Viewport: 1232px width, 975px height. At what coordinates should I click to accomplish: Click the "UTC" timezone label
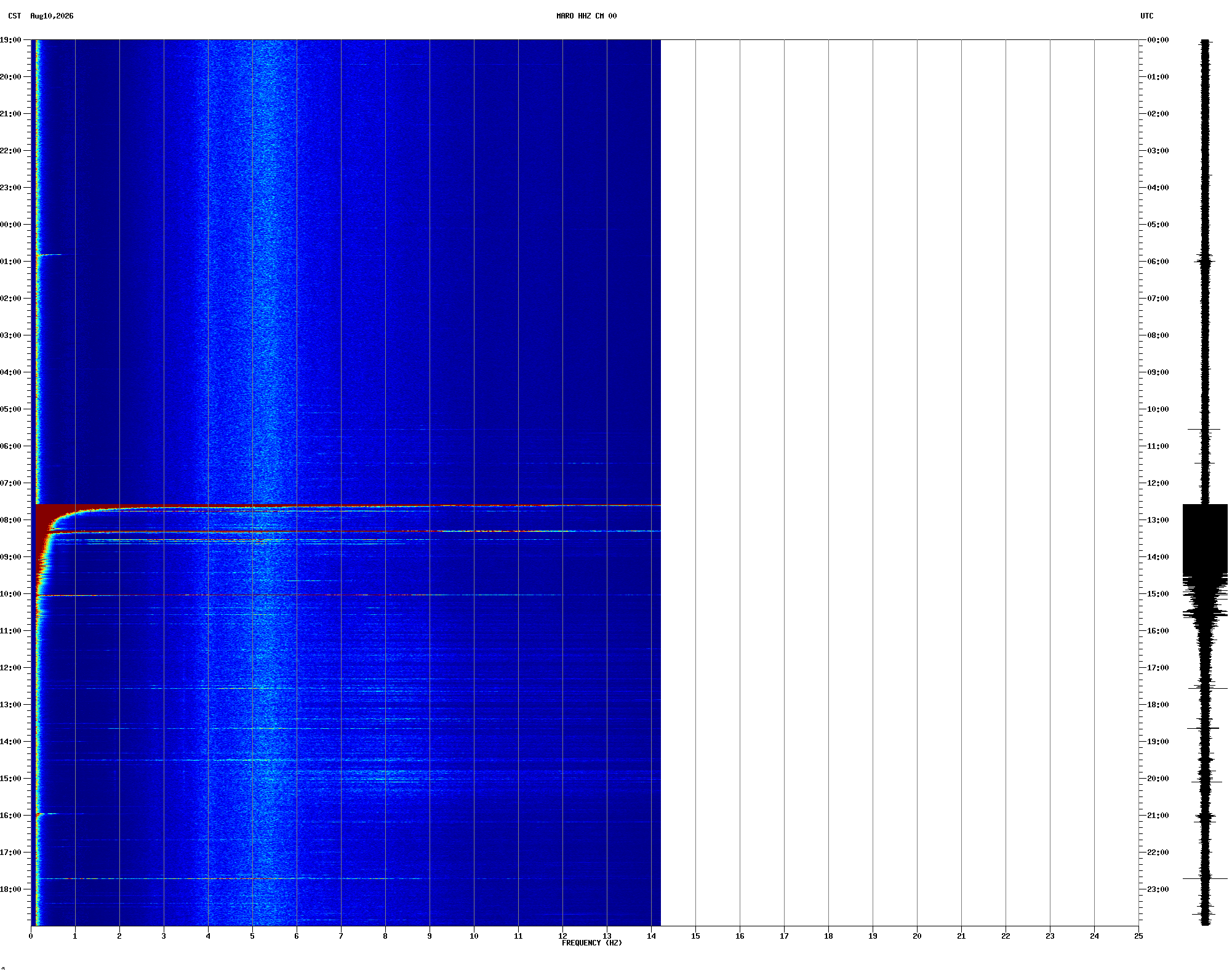click(x=1147, y=16)
